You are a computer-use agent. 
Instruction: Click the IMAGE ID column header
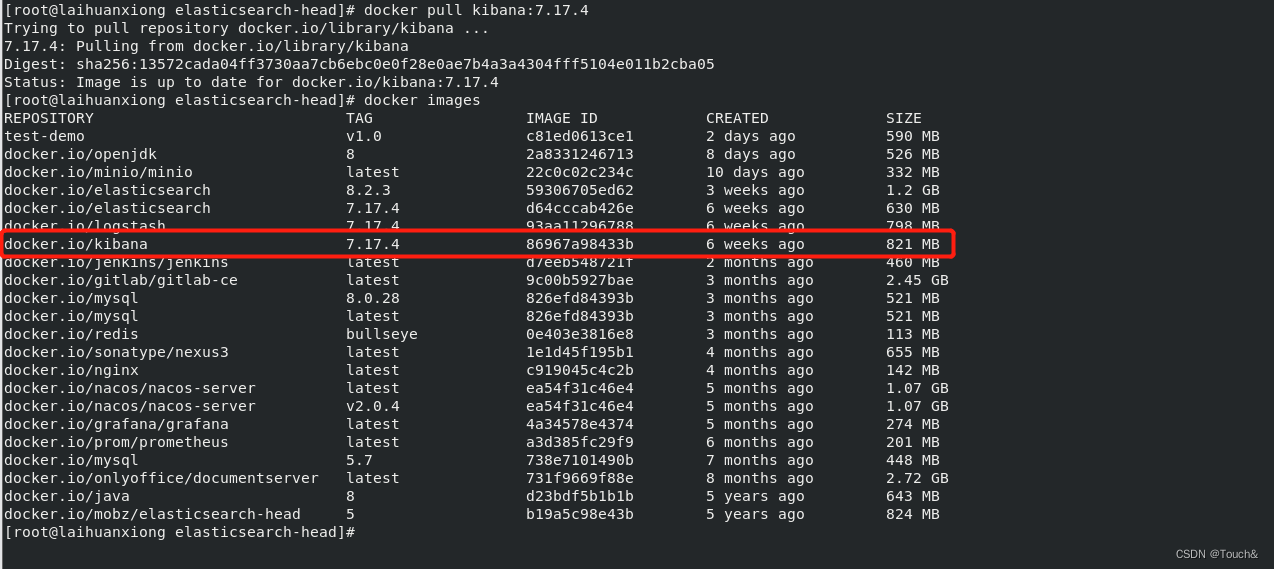click(x=562, y=118)
